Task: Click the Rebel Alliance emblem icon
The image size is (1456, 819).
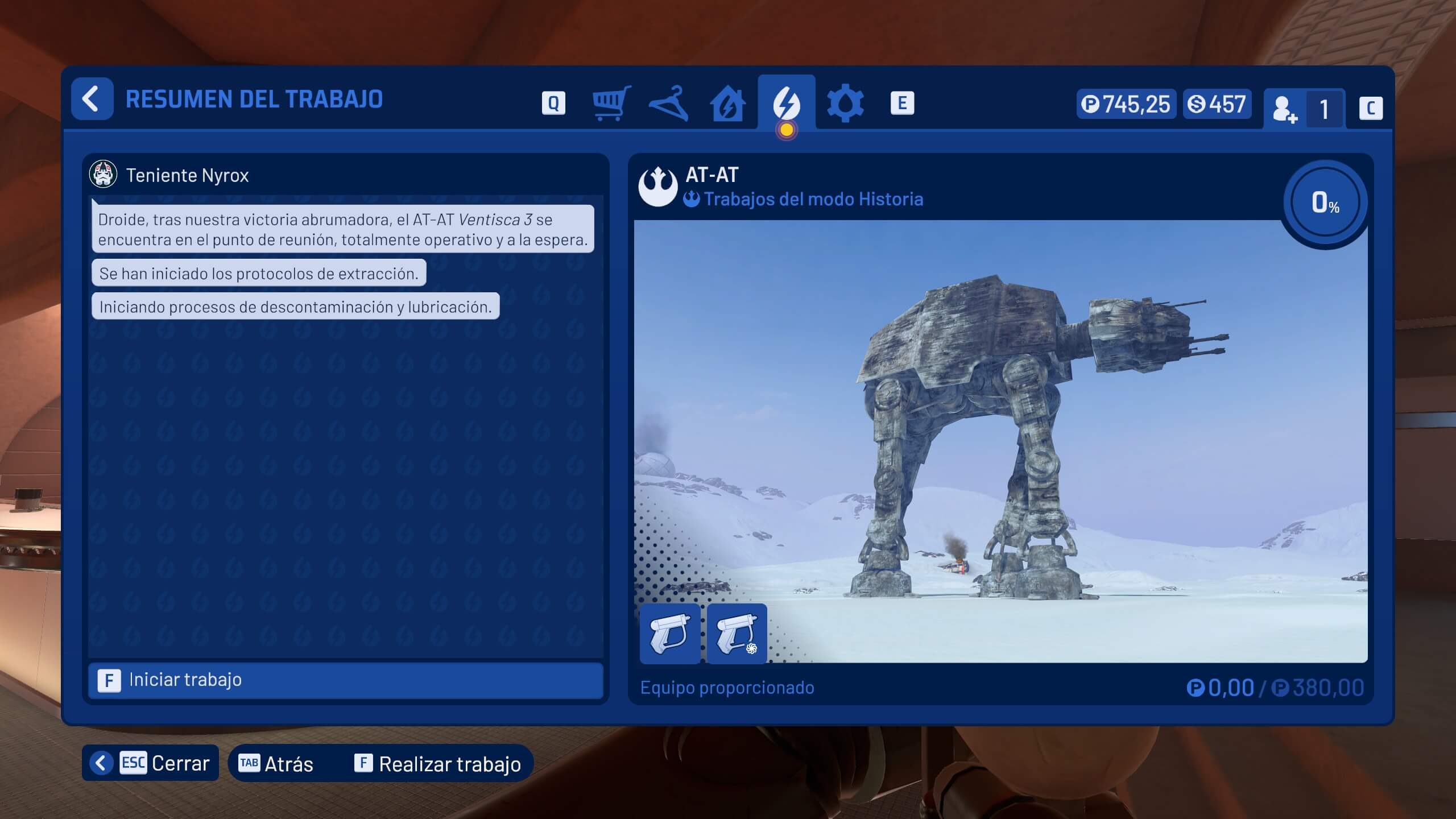Action: pyautogui.click(x=657, y=186)
